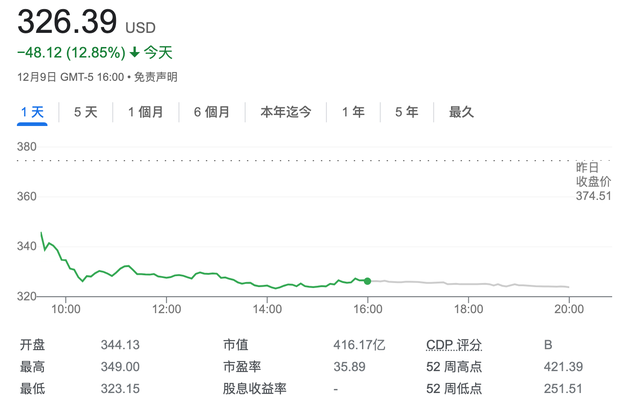Select the 本年迄今 tab
This screenshot has height=409, width=640.
[x=286, y=112]
